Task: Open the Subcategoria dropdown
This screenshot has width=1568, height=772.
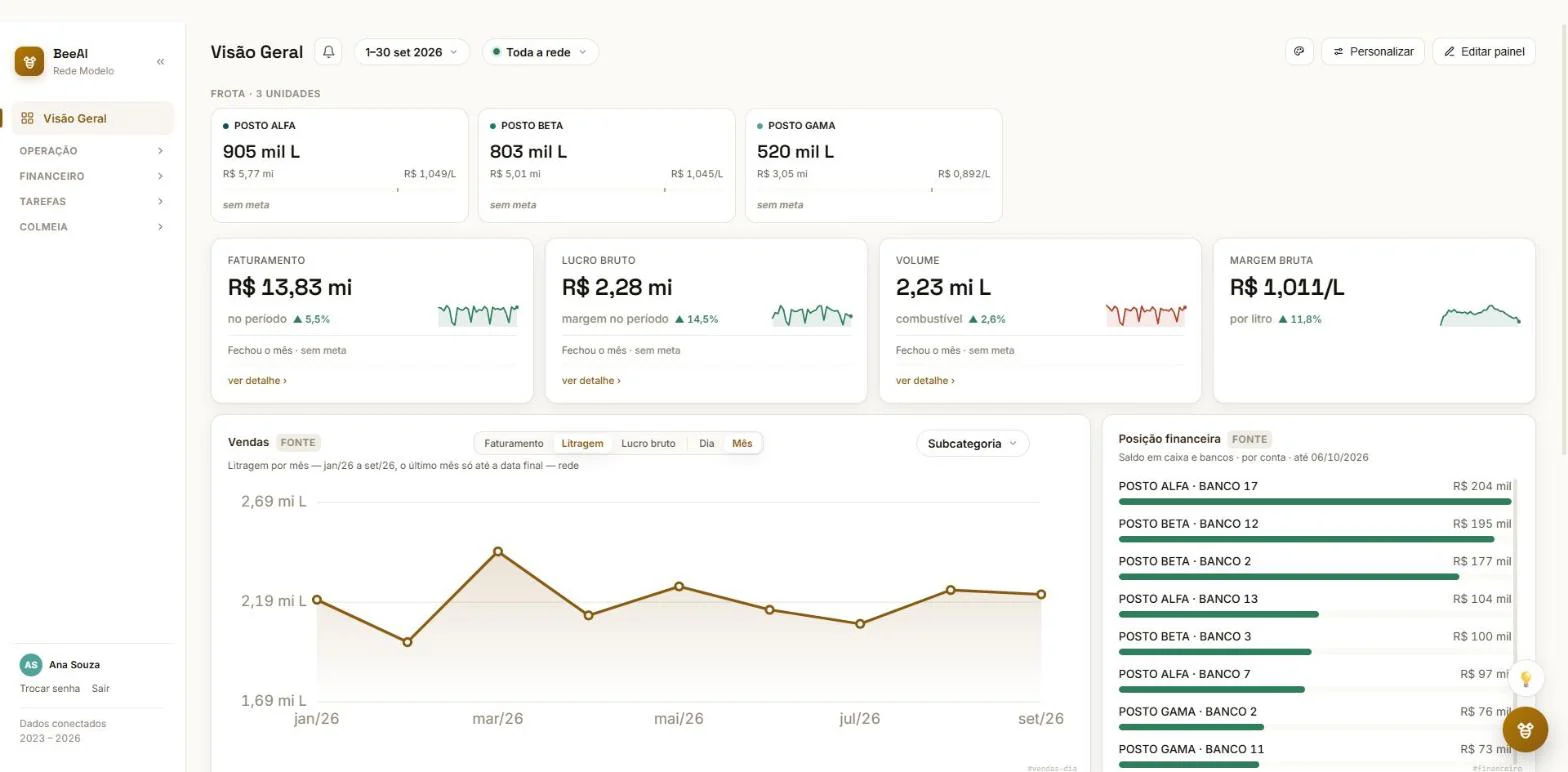Action: click(x=972, y=443)
